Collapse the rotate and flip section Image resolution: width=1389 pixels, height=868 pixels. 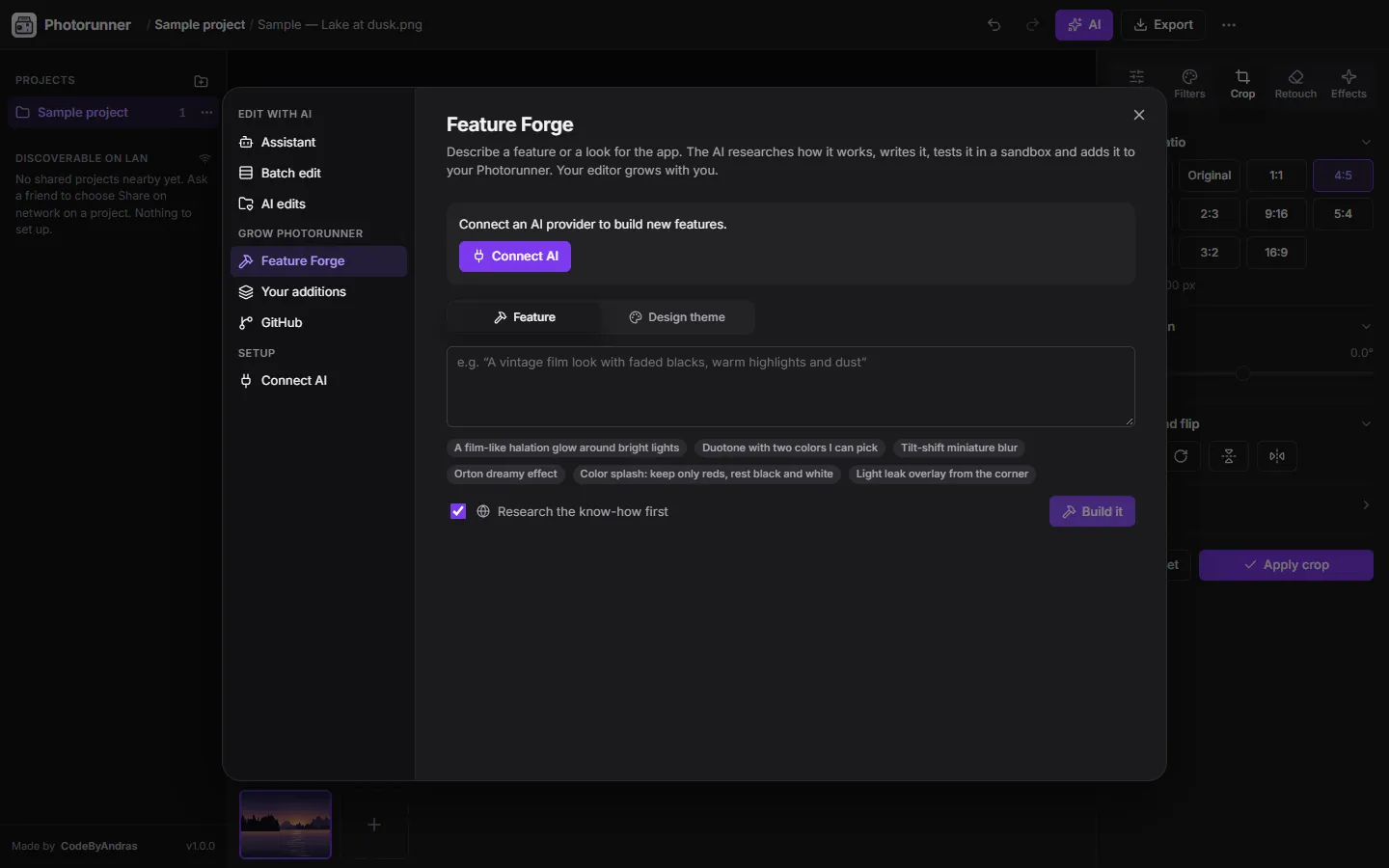point(1366,424)
